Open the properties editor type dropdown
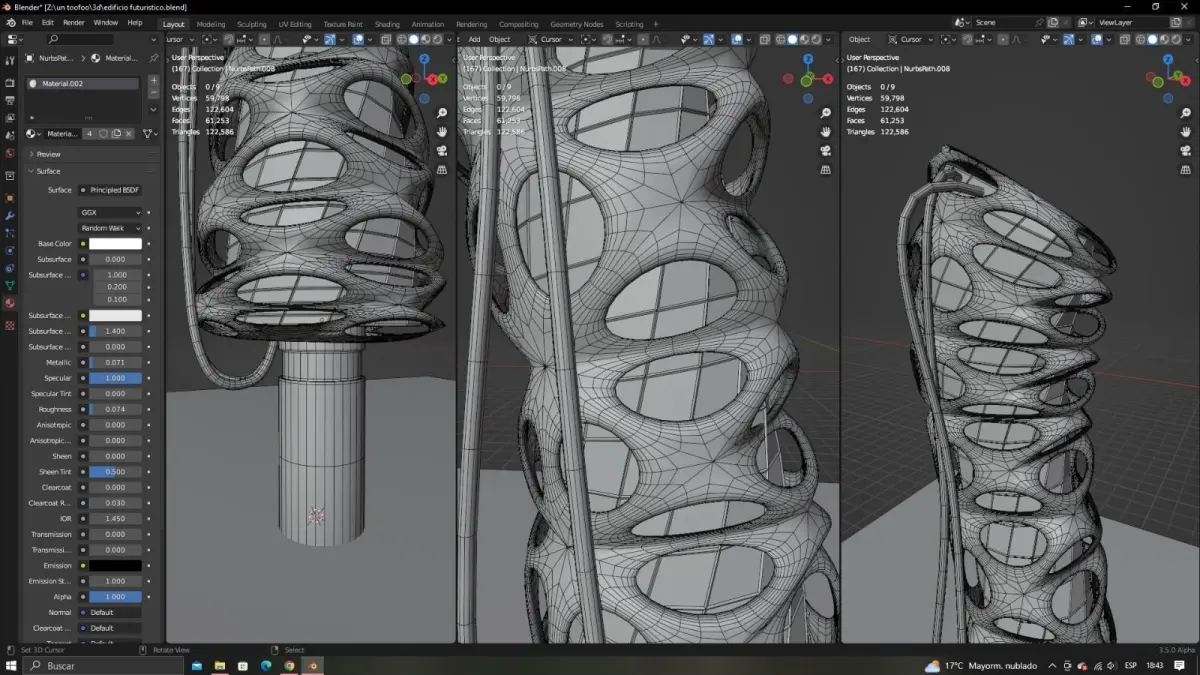The height and width of the screenshot is (675, 1200). (14, 39)
